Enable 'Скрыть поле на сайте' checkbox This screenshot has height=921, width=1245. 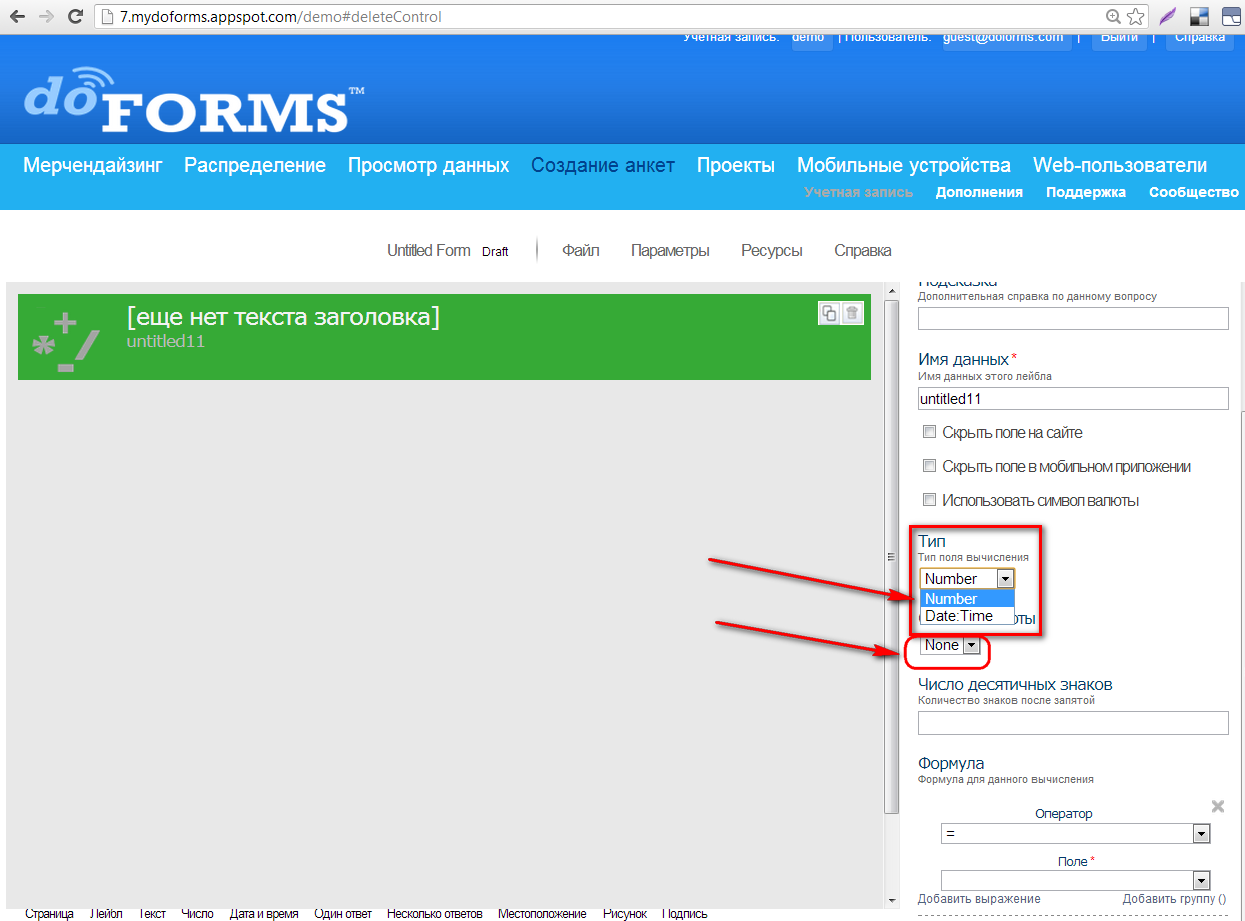click(x=929, y=432)
